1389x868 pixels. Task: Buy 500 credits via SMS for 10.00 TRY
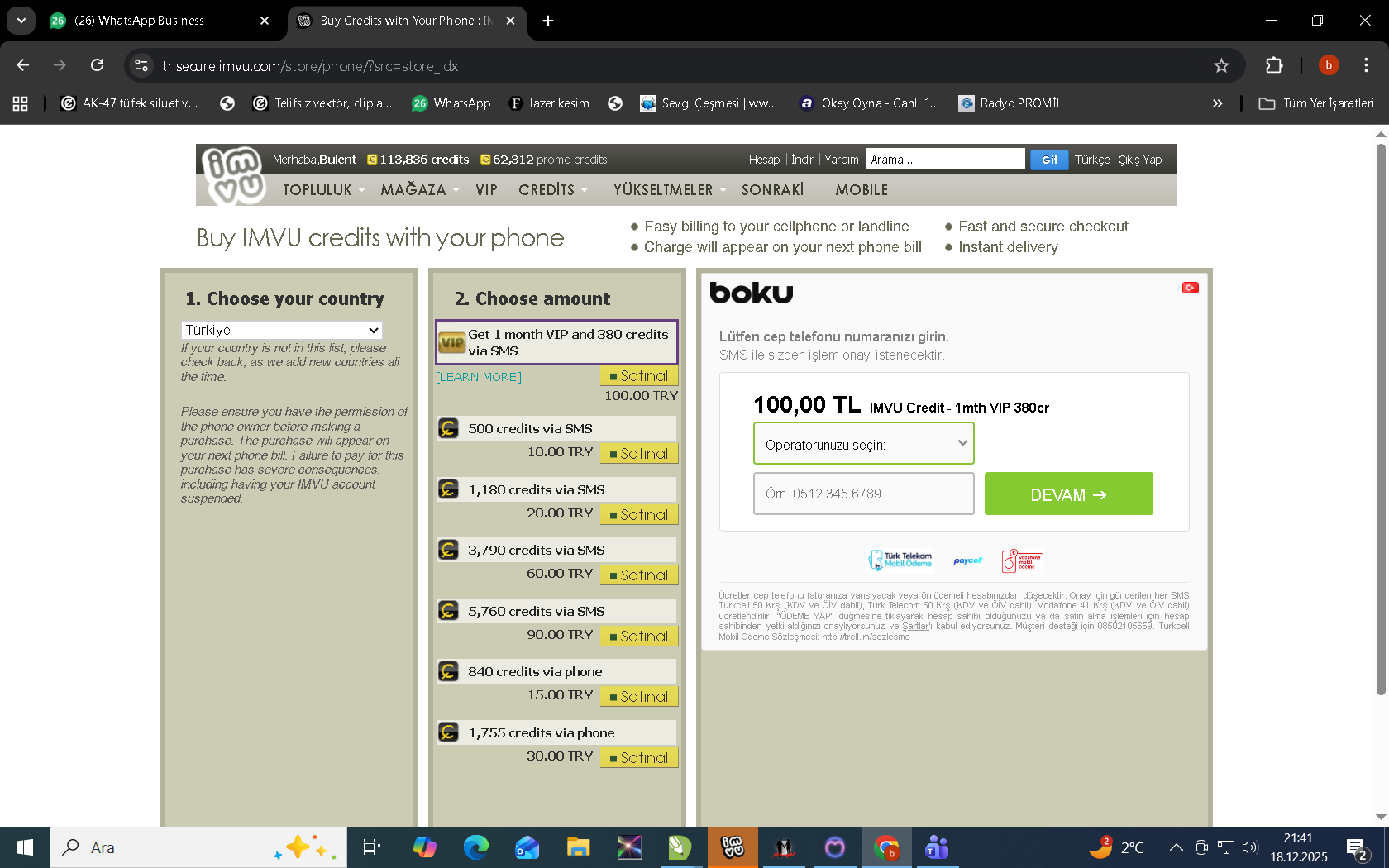click(639, 454)
